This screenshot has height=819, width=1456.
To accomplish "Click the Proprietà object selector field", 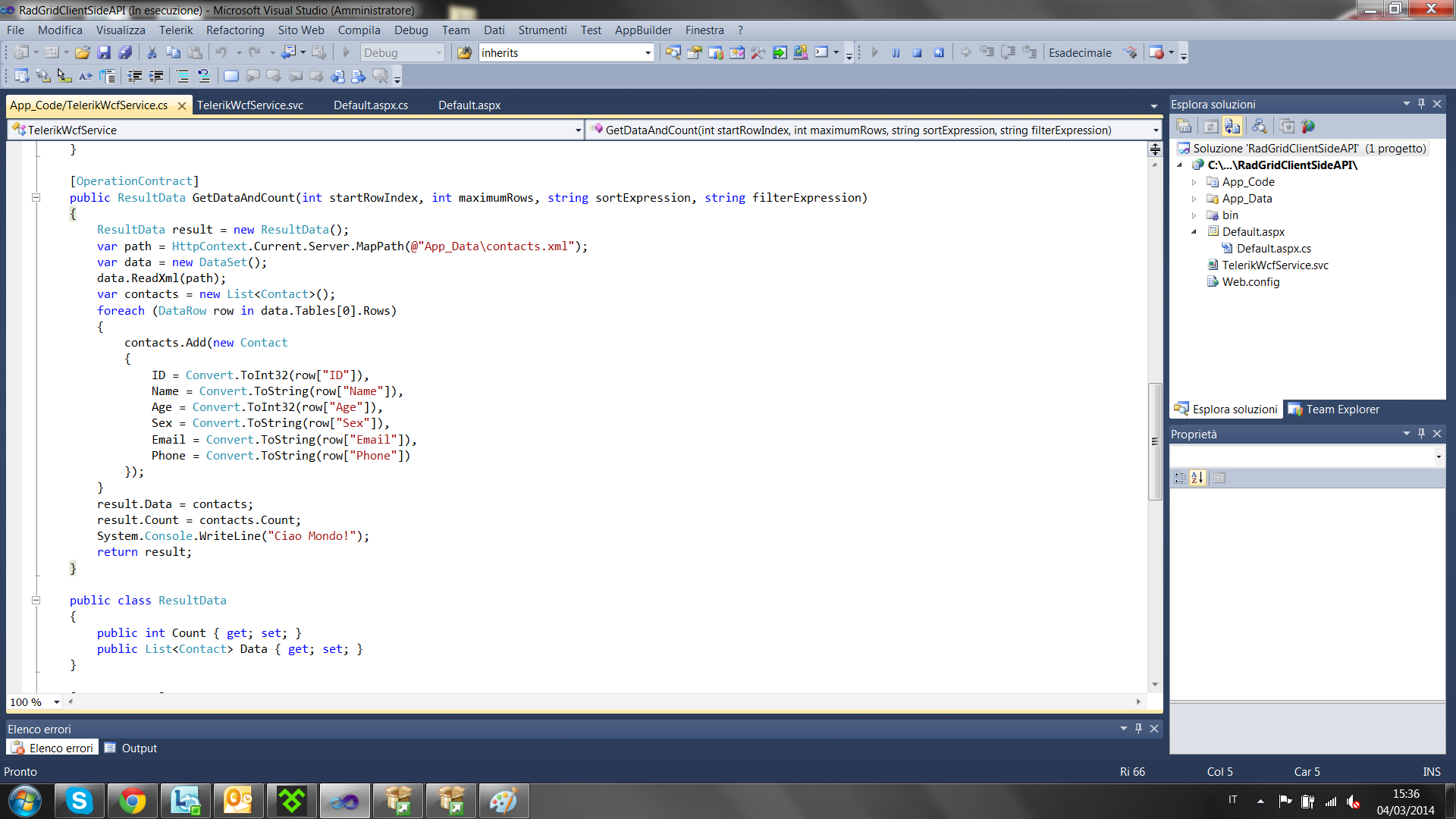I will point(1307,457).
